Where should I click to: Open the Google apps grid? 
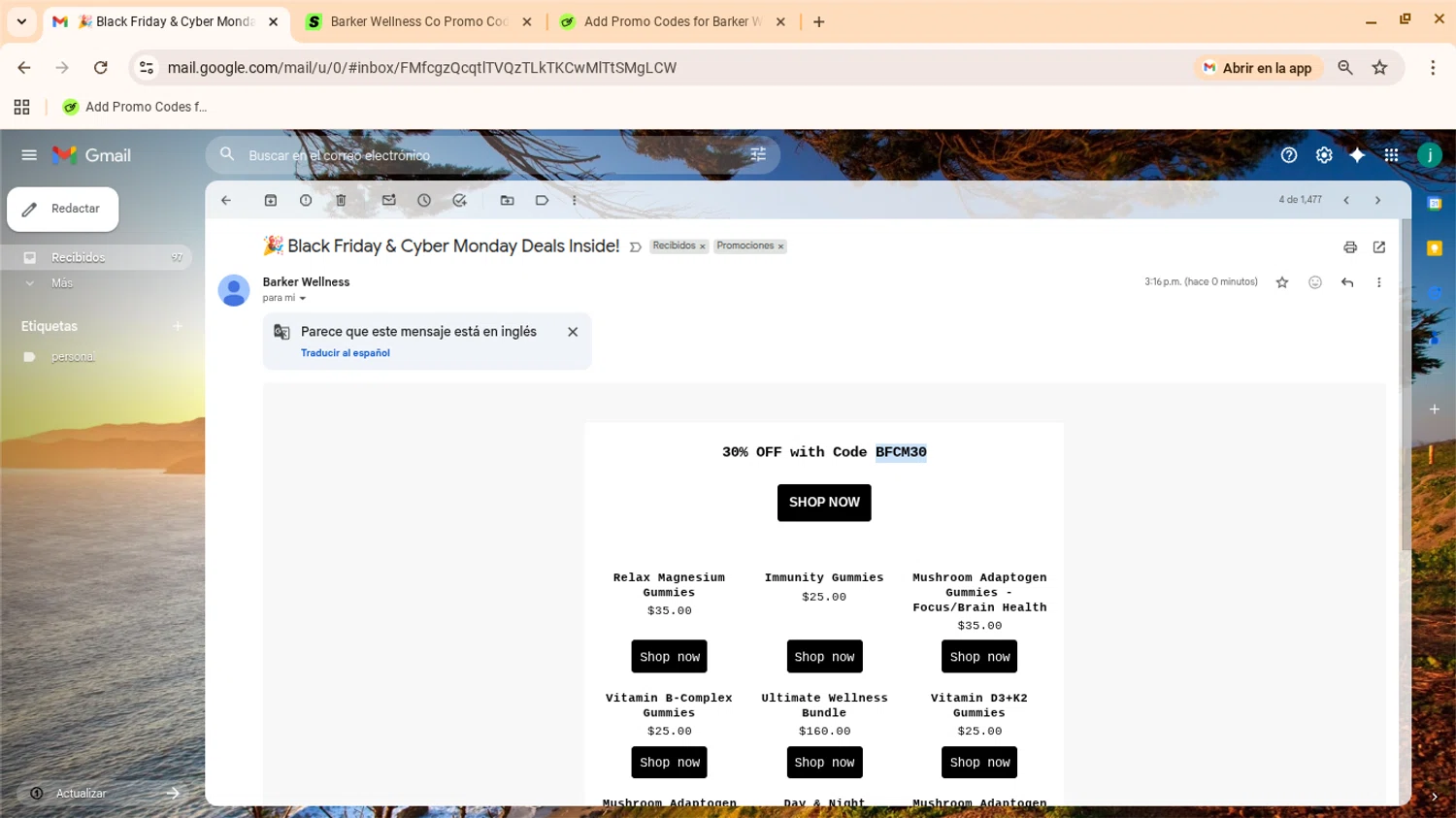coord(1392,155)
